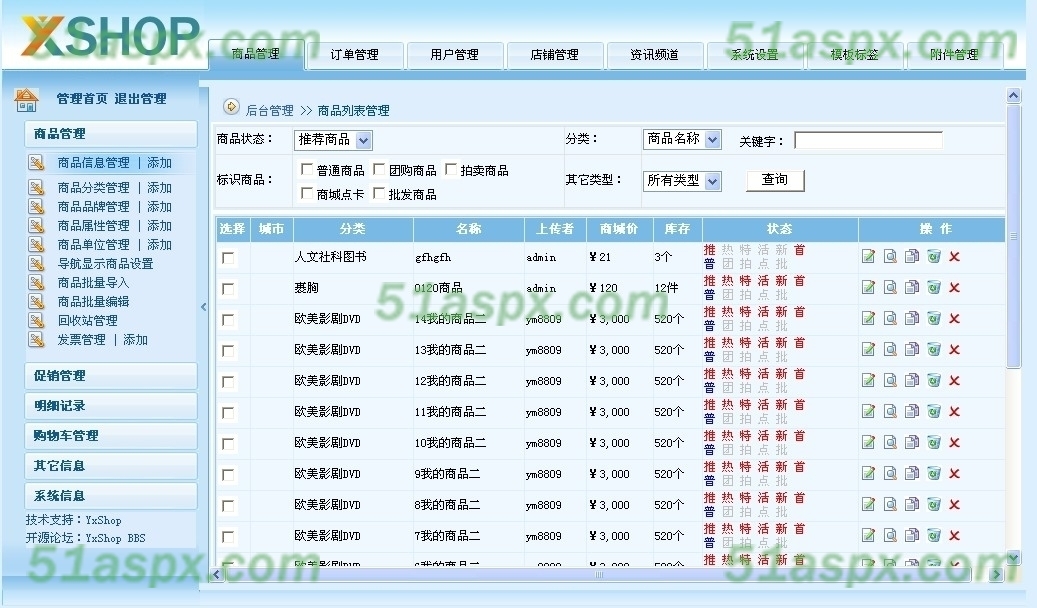Check the 团购商品 checkbox
The image size is (1037, 608).
tap(379, 169)
